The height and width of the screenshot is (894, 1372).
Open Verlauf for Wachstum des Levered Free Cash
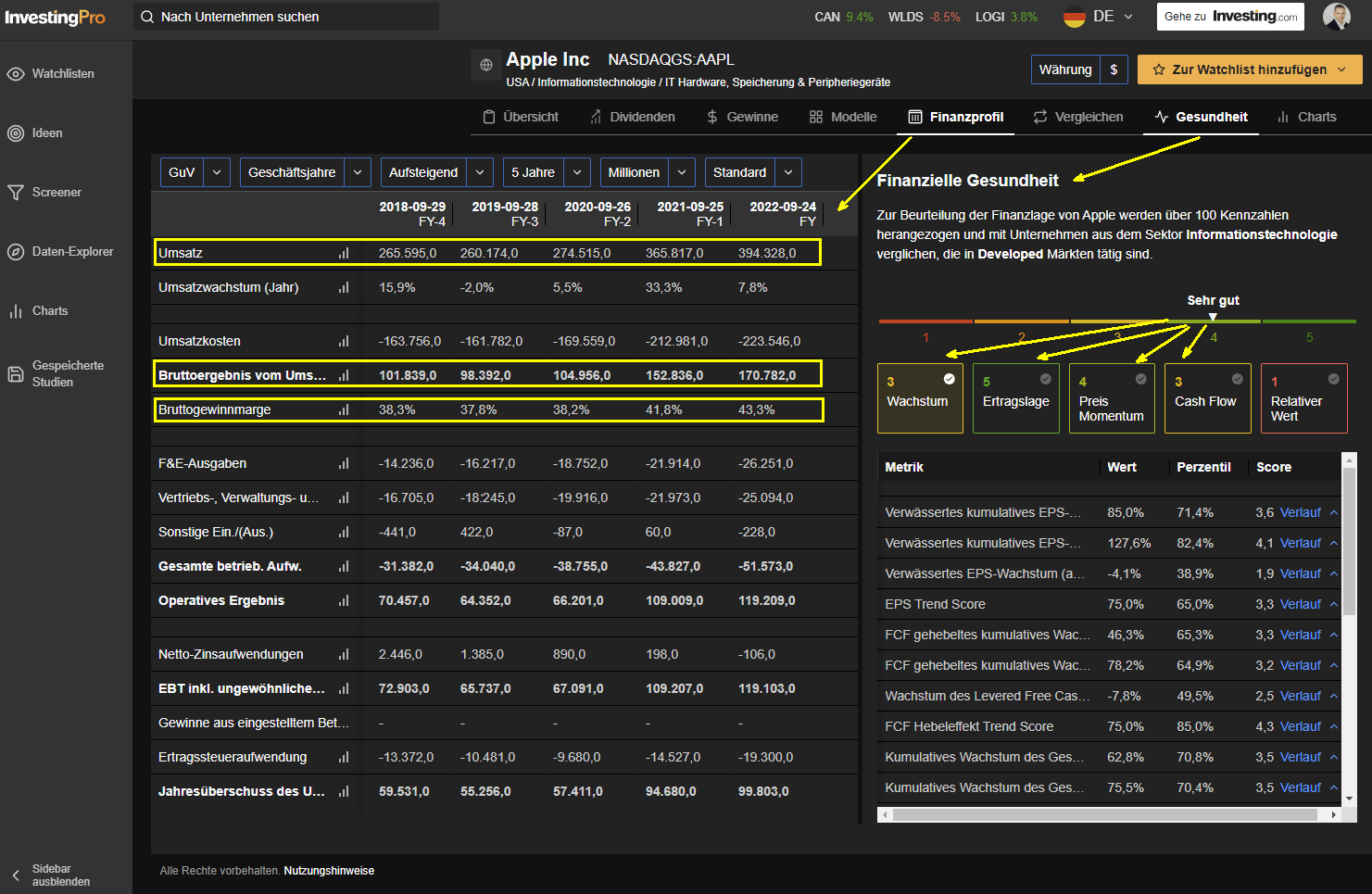tap(1300, 696)
